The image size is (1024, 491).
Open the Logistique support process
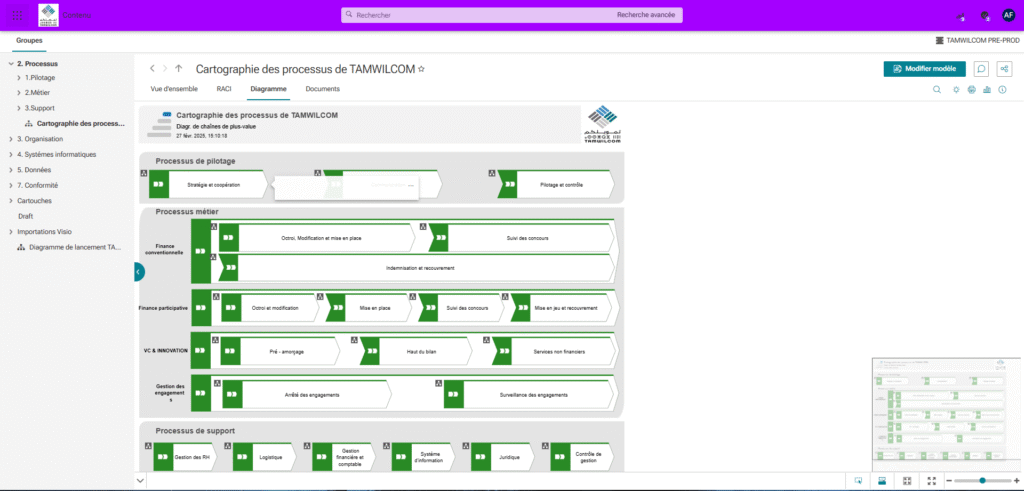coord(265,457)
